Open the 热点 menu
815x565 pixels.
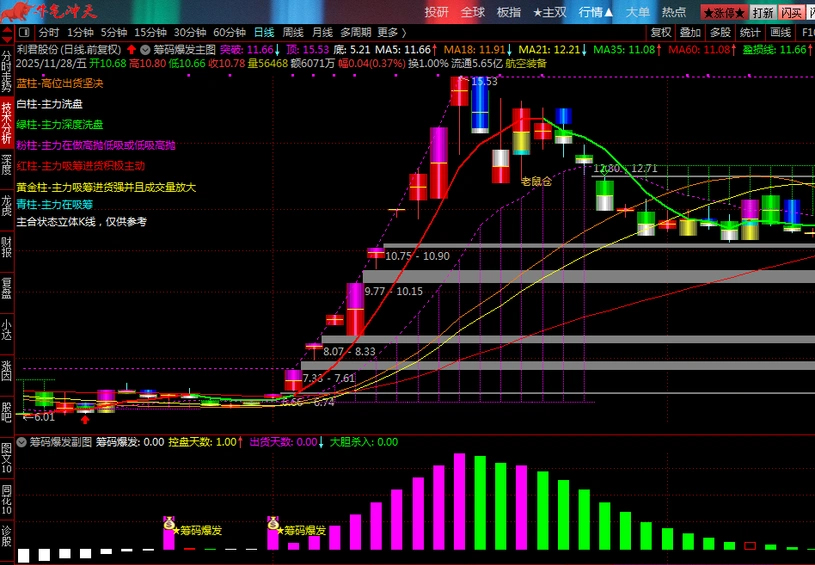[x=674, y=12]
